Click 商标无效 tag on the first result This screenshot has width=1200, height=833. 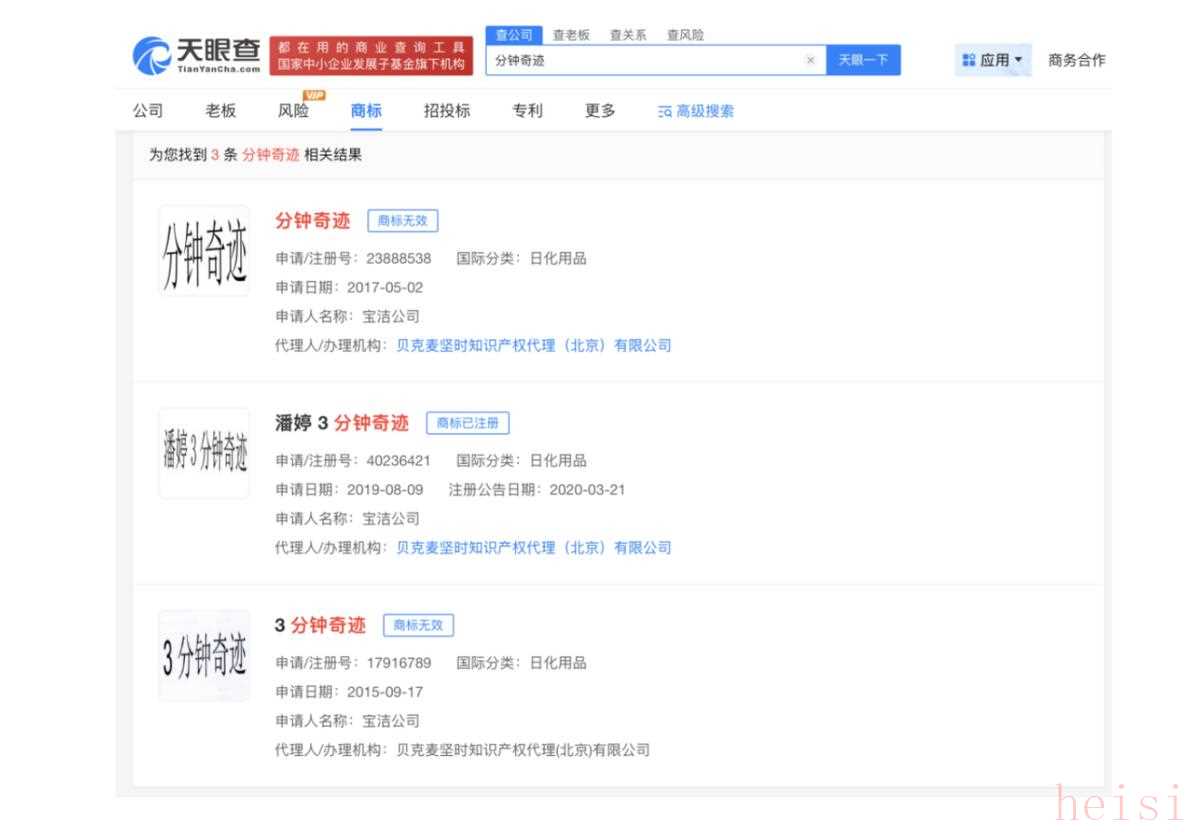tap(403, 221)
